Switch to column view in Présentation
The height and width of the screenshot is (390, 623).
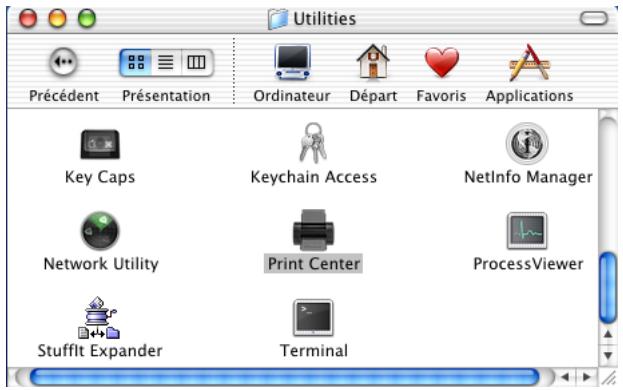point(197,62)
